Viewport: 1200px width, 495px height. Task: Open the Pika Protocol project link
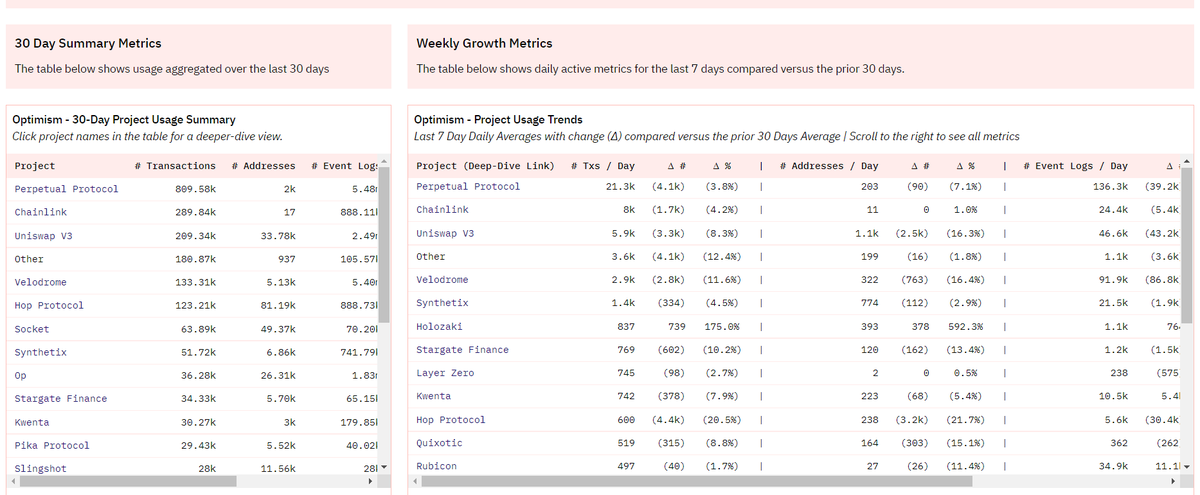click(x=52, y=446)
